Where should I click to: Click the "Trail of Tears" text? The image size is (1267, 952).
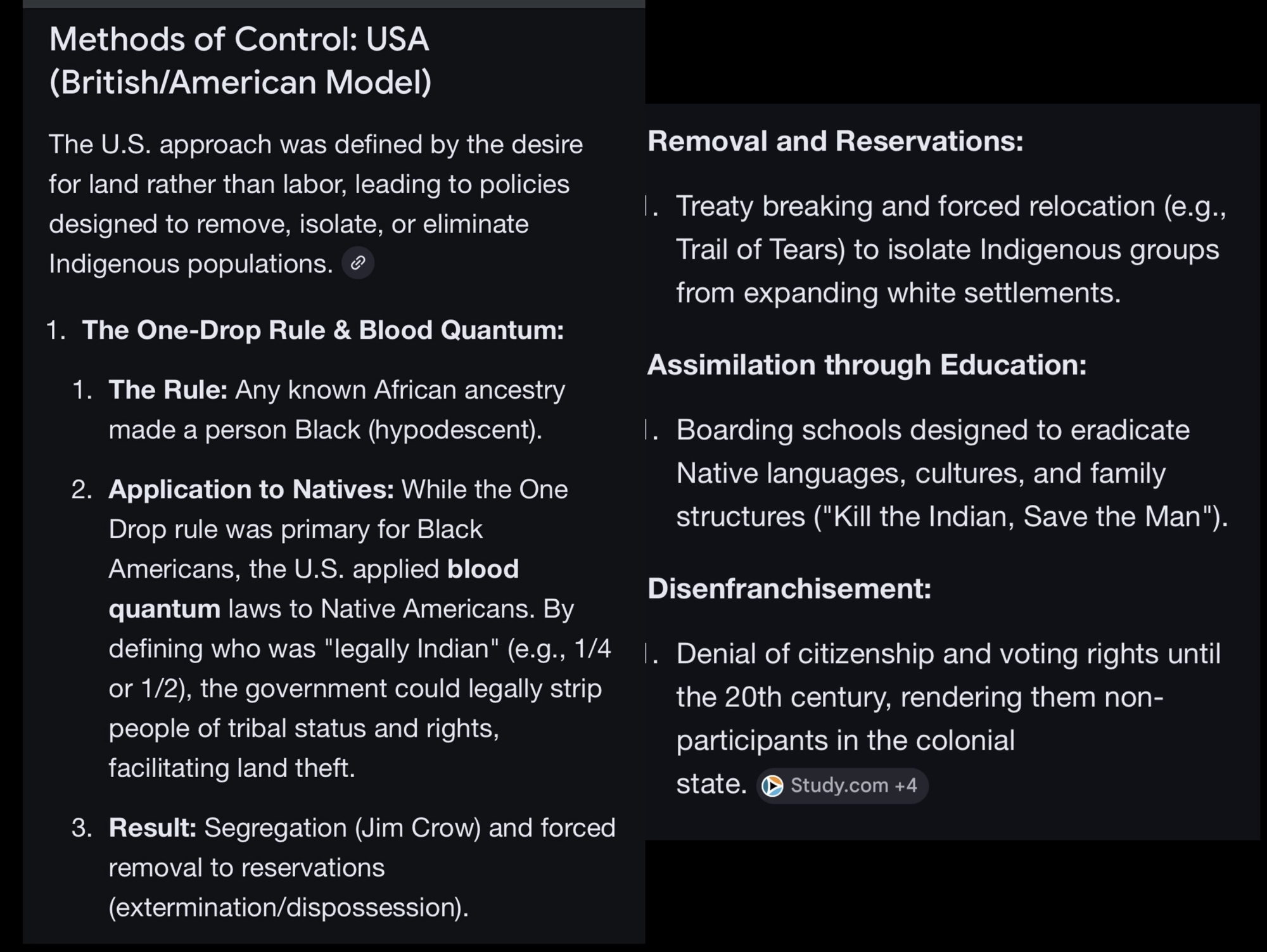756,250
